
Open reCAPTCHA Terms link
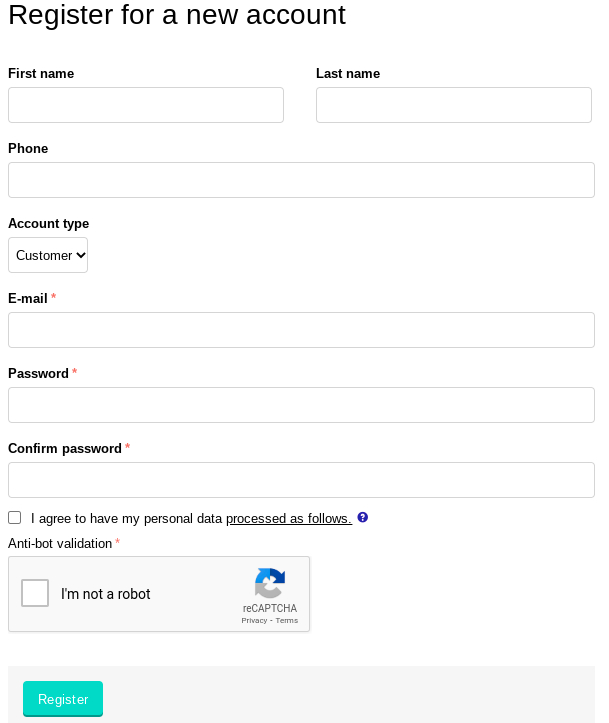(x=287, y=621)
